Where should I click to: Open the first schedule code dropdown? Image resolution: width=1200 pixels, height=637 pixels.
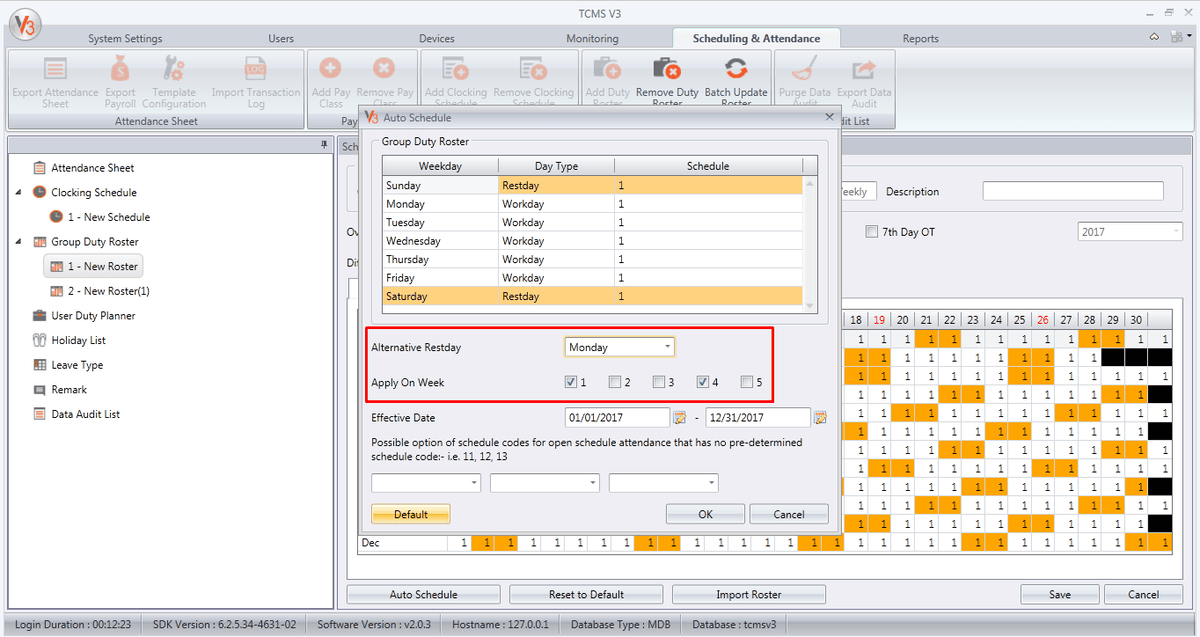pyautogui.click(x=426, y=483)
